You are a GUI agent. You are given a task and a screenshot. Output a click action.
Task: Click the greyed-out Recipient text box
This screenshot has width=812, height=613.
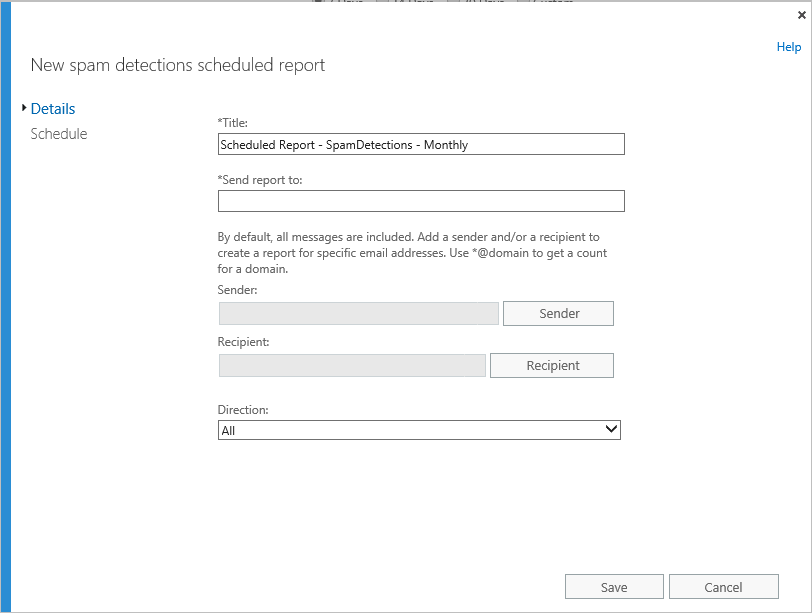tap(352, 366)
